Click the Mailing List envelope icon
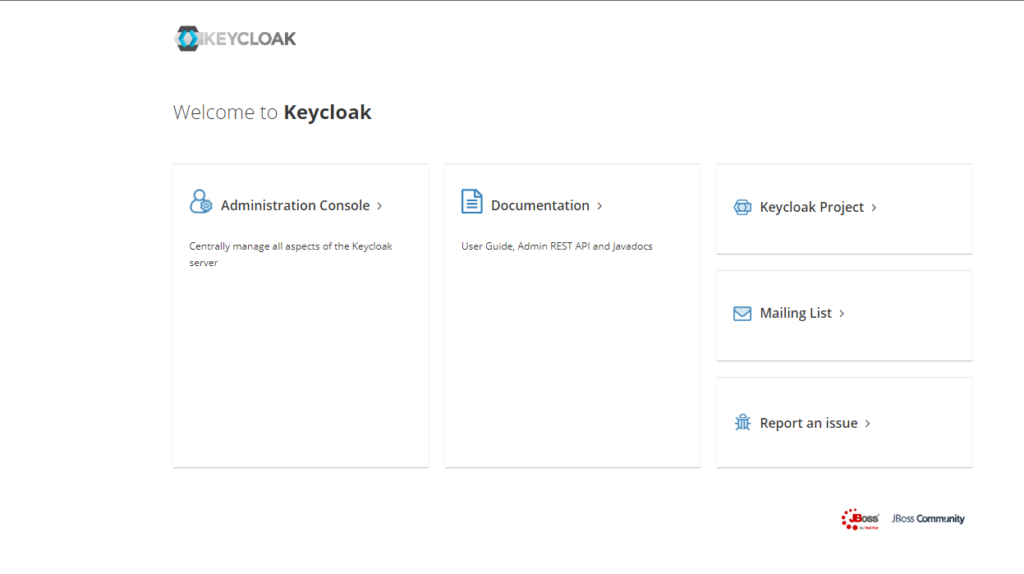Viewport: 1024px width, 574px height. pyautogui.click(x=742, y=313)
